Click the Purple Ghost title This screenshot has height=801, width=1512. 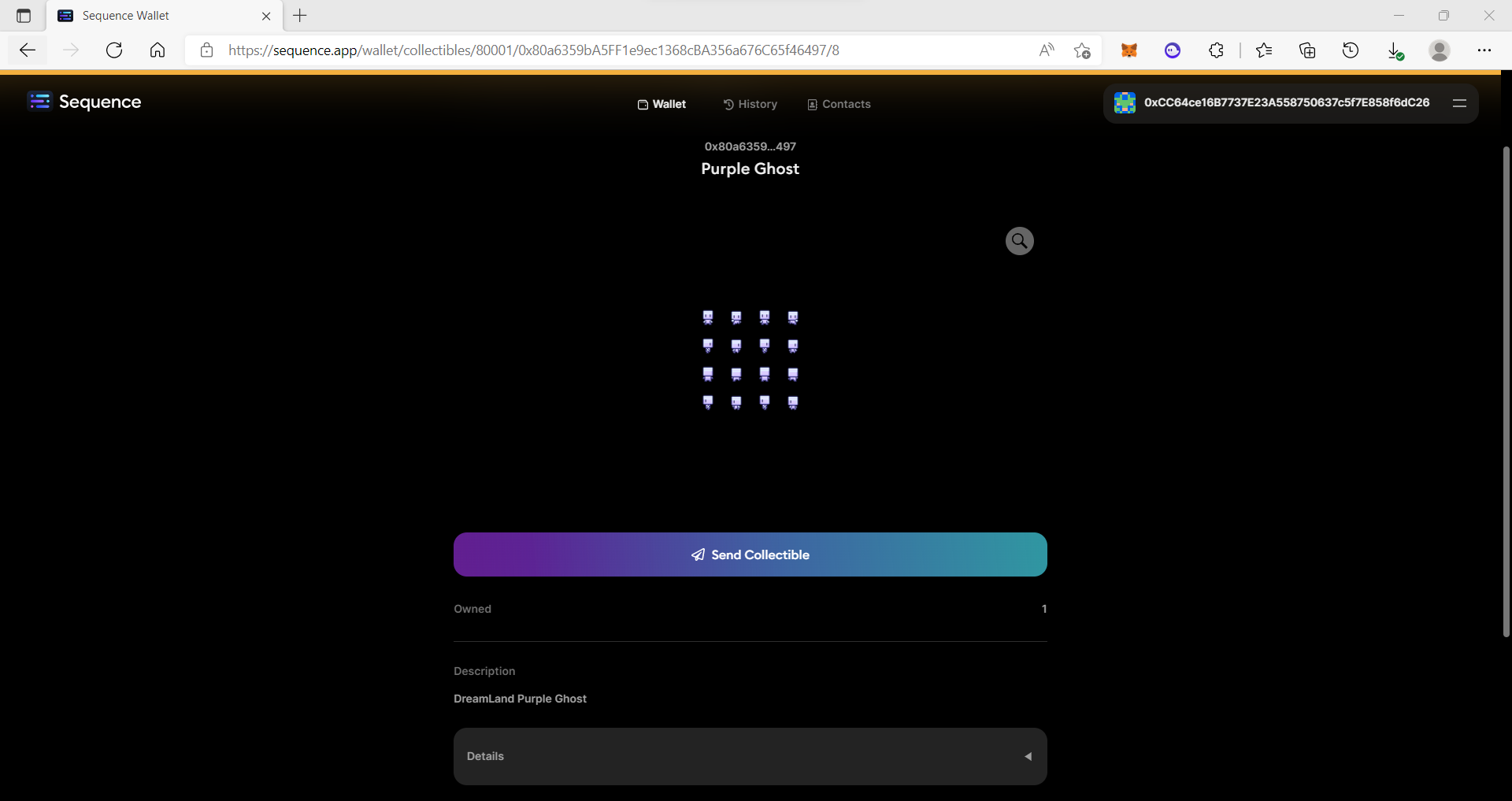(750, 169)
